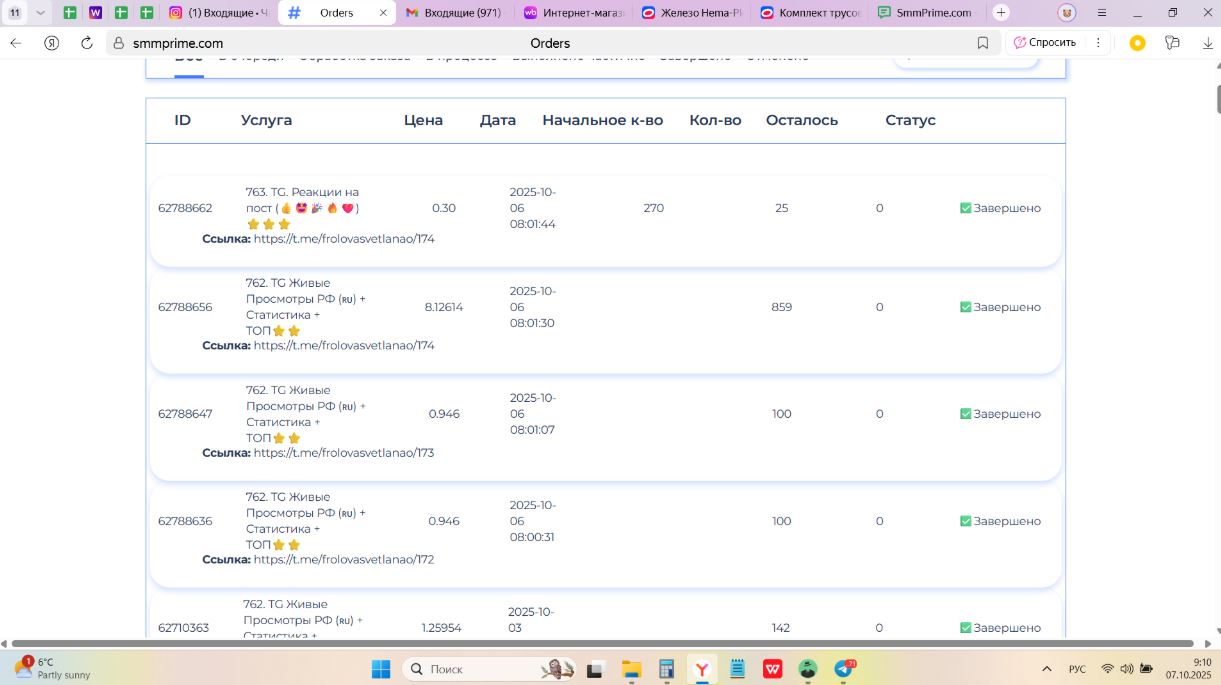Click the bookmark icon in the address bar
The height and width of the screenshot is (685, 1221).
tap(983, 43)
